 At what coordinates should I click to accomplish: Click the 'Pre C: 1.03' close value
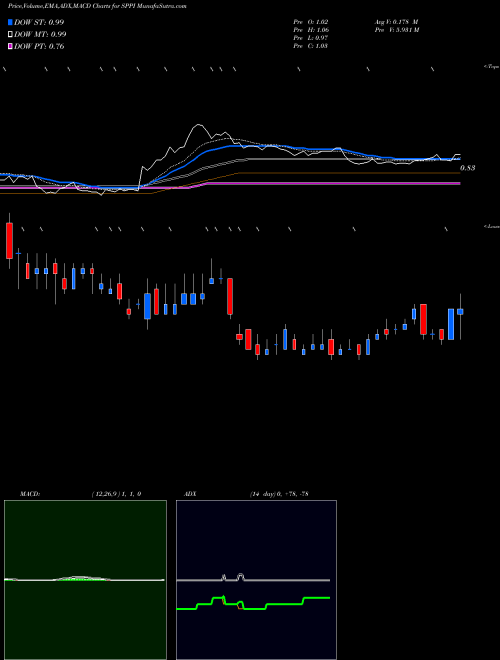(311, 46)
